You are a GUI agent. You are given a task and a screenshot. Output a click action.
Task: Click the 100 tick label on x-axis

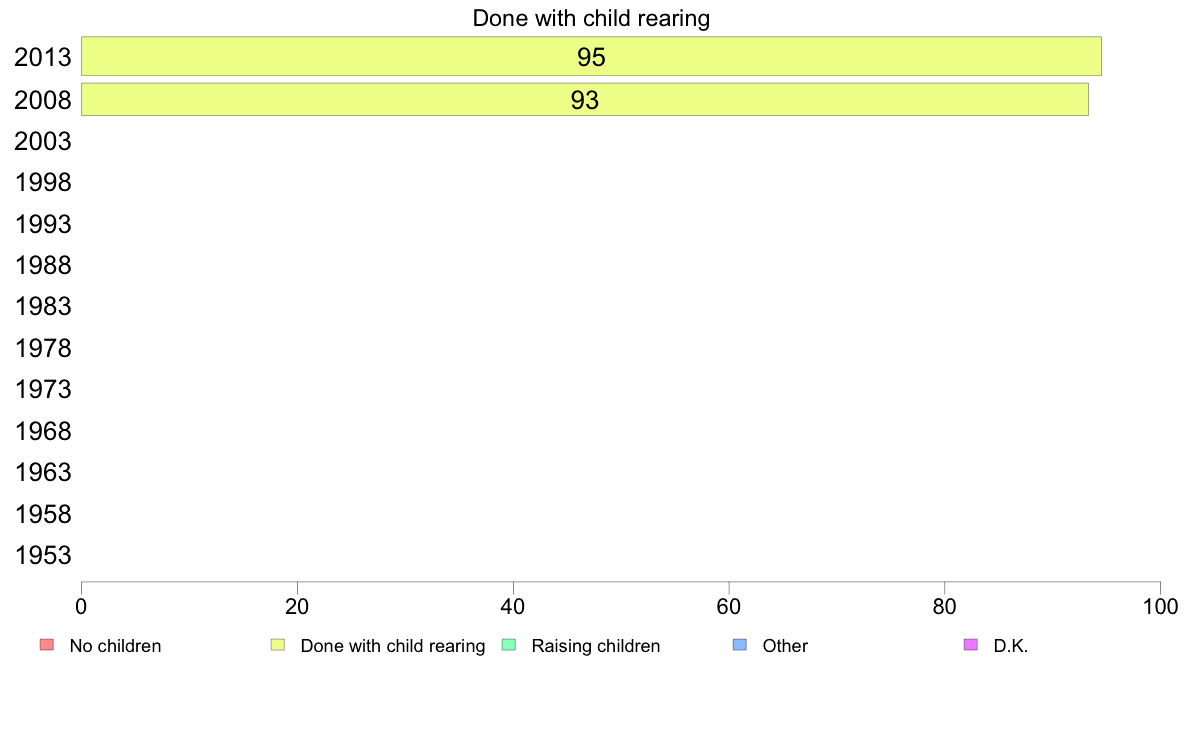tap(1160, 606)
